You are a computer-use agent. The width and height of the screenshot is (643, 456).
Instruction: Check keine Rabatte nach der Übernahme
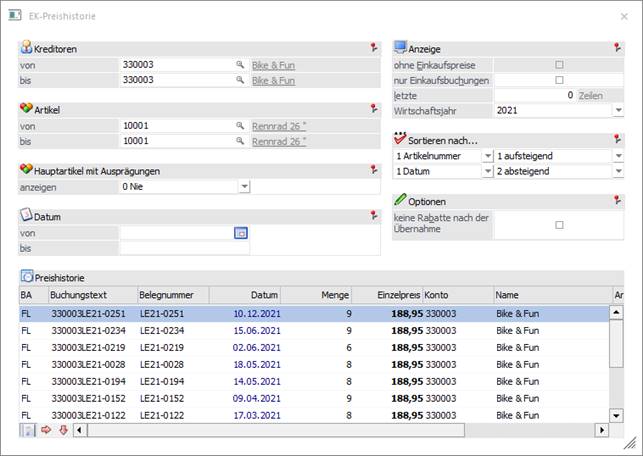click(x=559, y=225)
